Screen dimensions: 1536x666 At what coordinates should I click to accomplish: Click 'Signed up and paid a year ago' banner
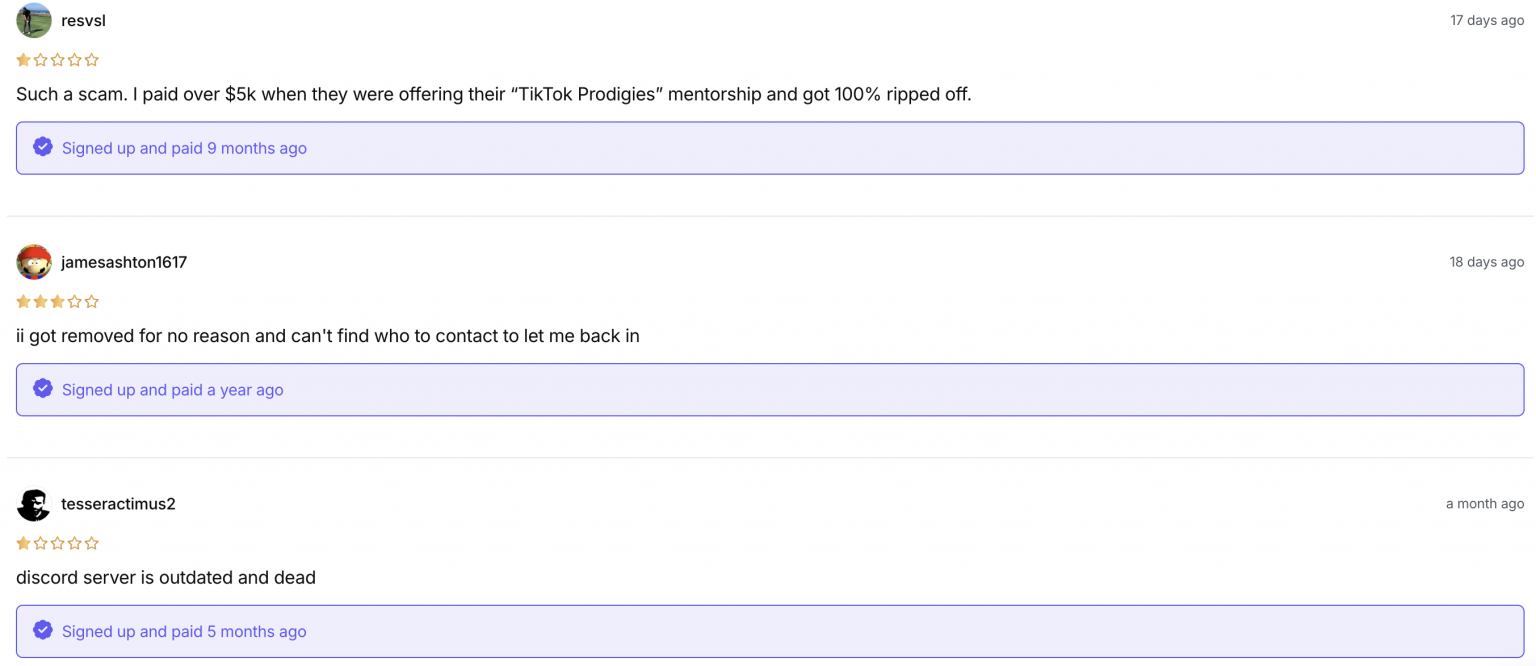770,390
